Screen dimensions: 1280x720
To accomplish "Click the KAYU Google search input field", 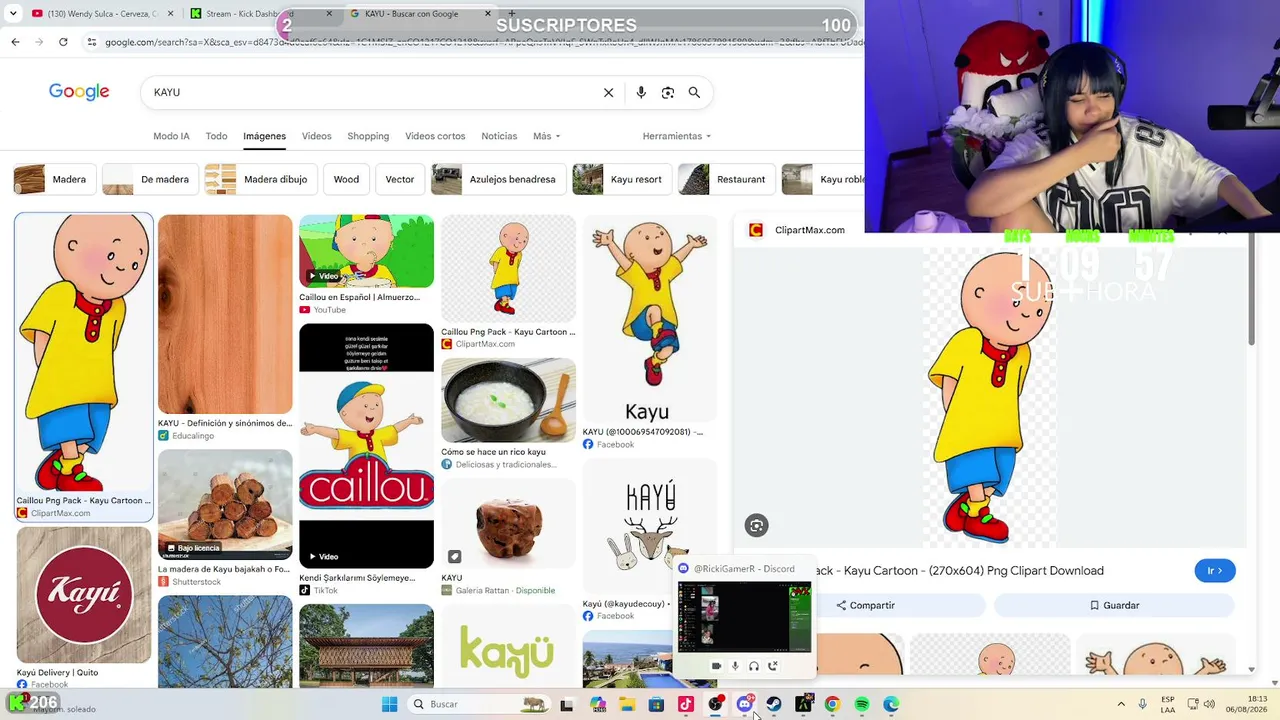I will (x=370, y=92).
